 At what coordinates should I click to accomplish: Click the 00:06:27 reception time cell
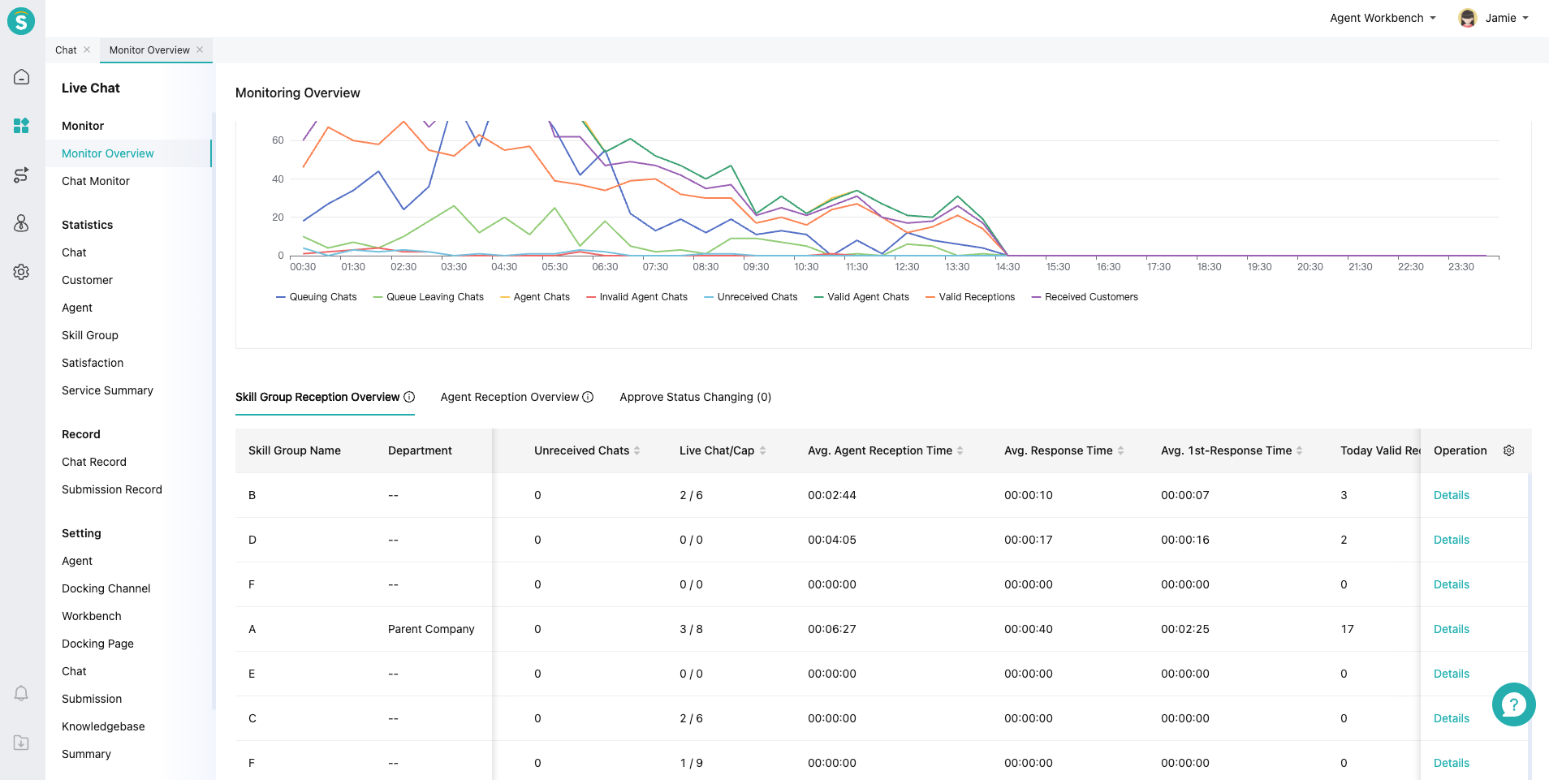(832, 629)
